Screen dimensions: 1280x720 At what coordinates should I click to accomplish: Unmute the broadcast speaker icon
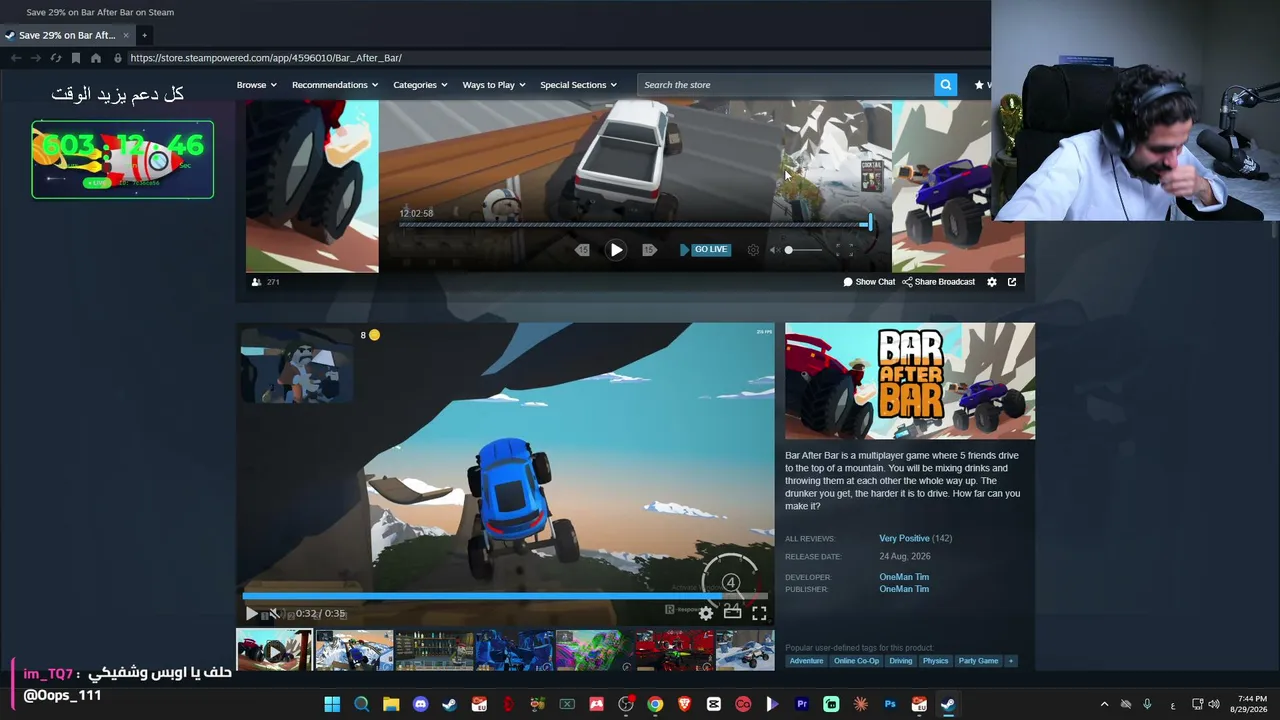[x=774, y=250]
